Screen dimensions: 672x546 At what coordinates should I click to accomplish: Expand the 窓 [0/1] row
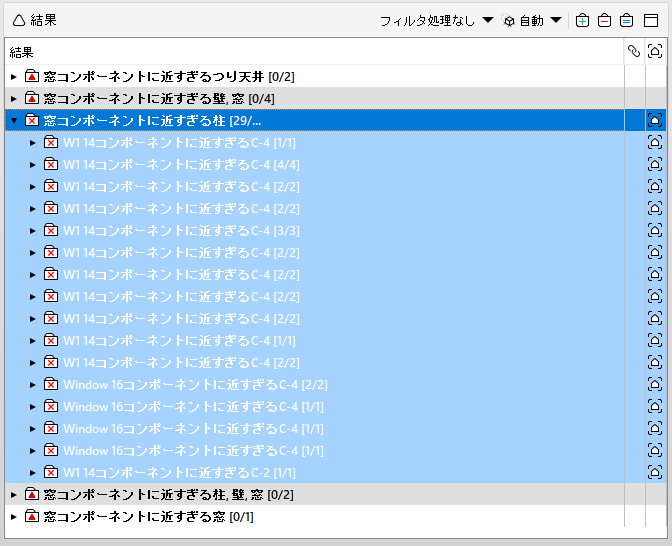pos(14,517)
